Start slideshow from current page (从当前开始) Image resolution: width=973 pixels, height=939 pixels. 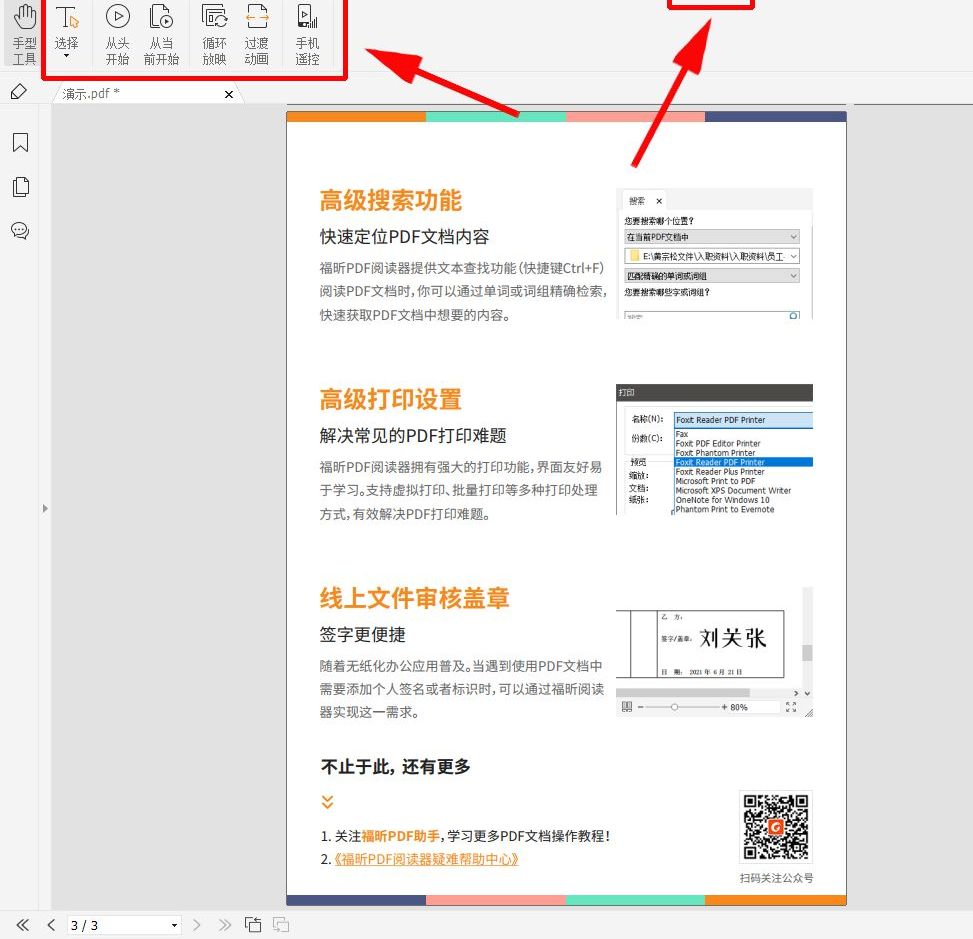tap(161, 34)
